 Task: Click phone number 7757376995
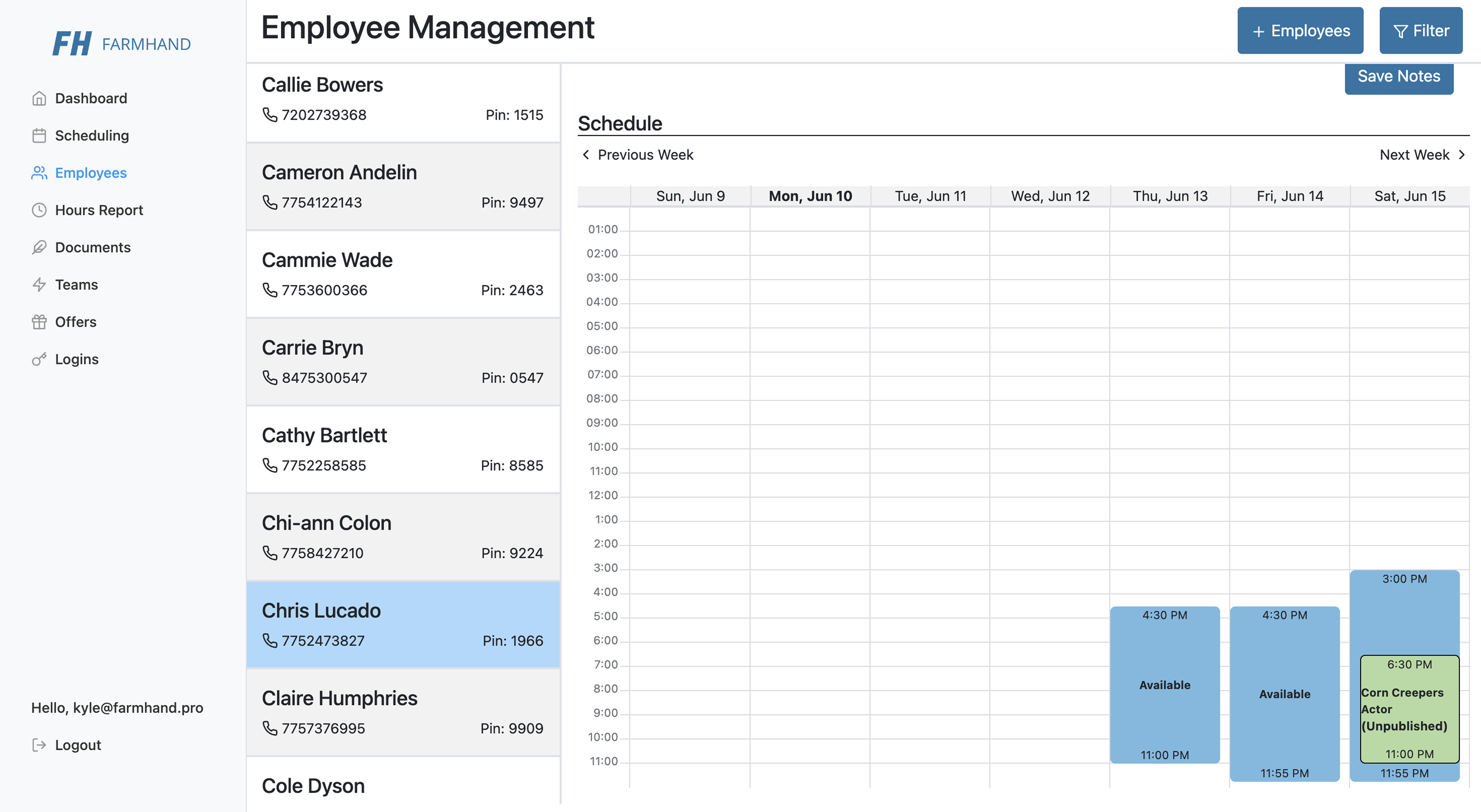(x=323, y=729)
